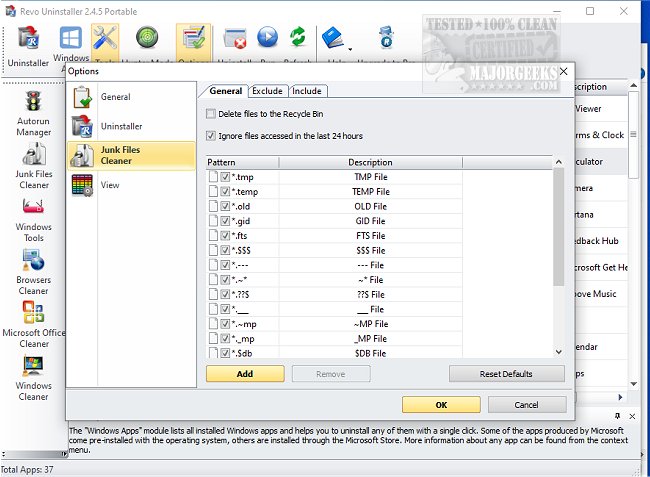The image size is (650, 477).
Task: Click the Reset Defaults button
Action: tap(506, 374)
